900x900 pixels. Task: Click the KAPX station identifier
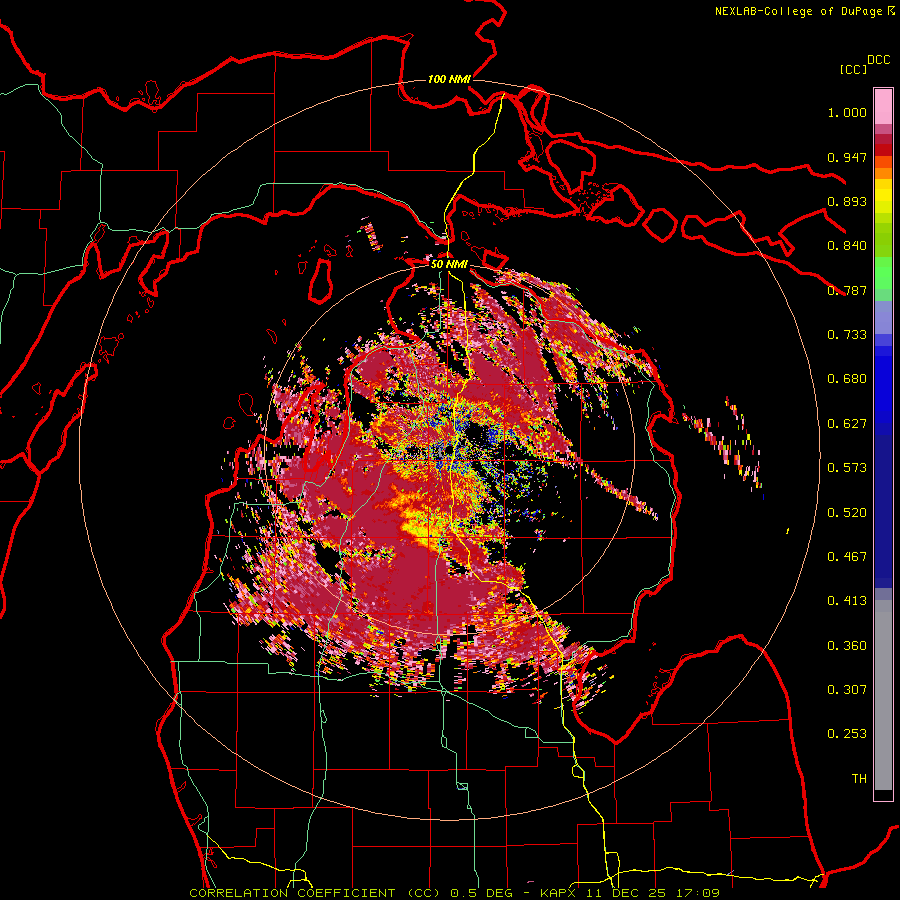[557, 893]
